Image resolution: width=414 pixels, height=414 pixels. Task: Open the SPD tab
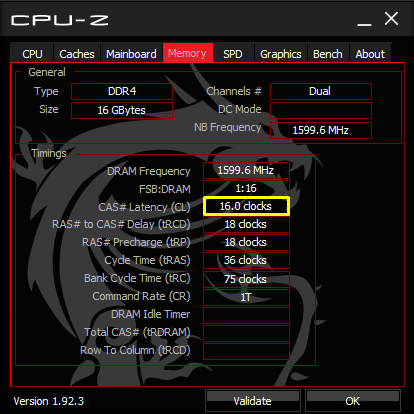(x=233, y=53)
